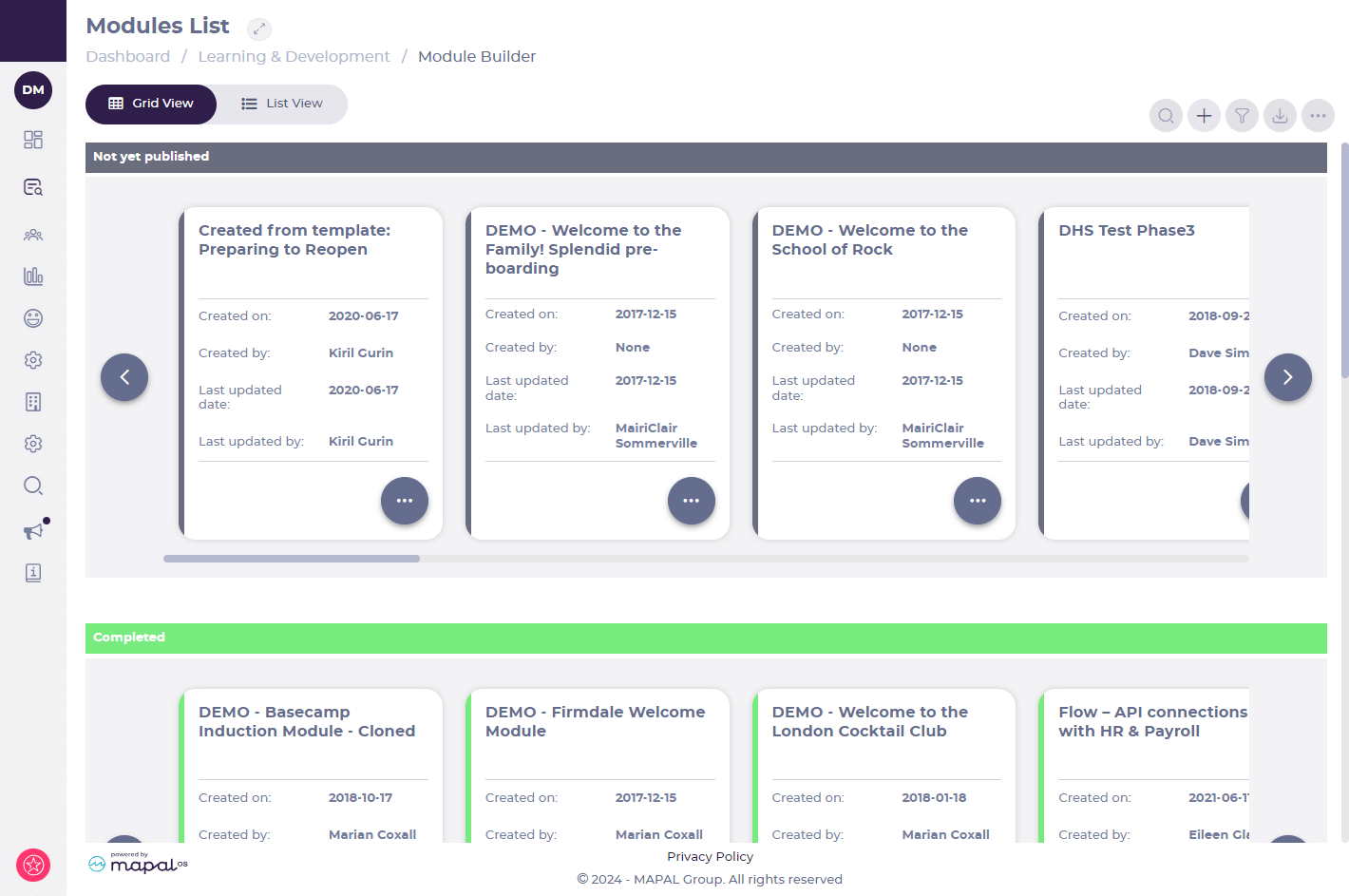The image size is (1349, 896).
Task: Open the building sidebar icon
Action: pyautogui.click(x=33, y=402)
